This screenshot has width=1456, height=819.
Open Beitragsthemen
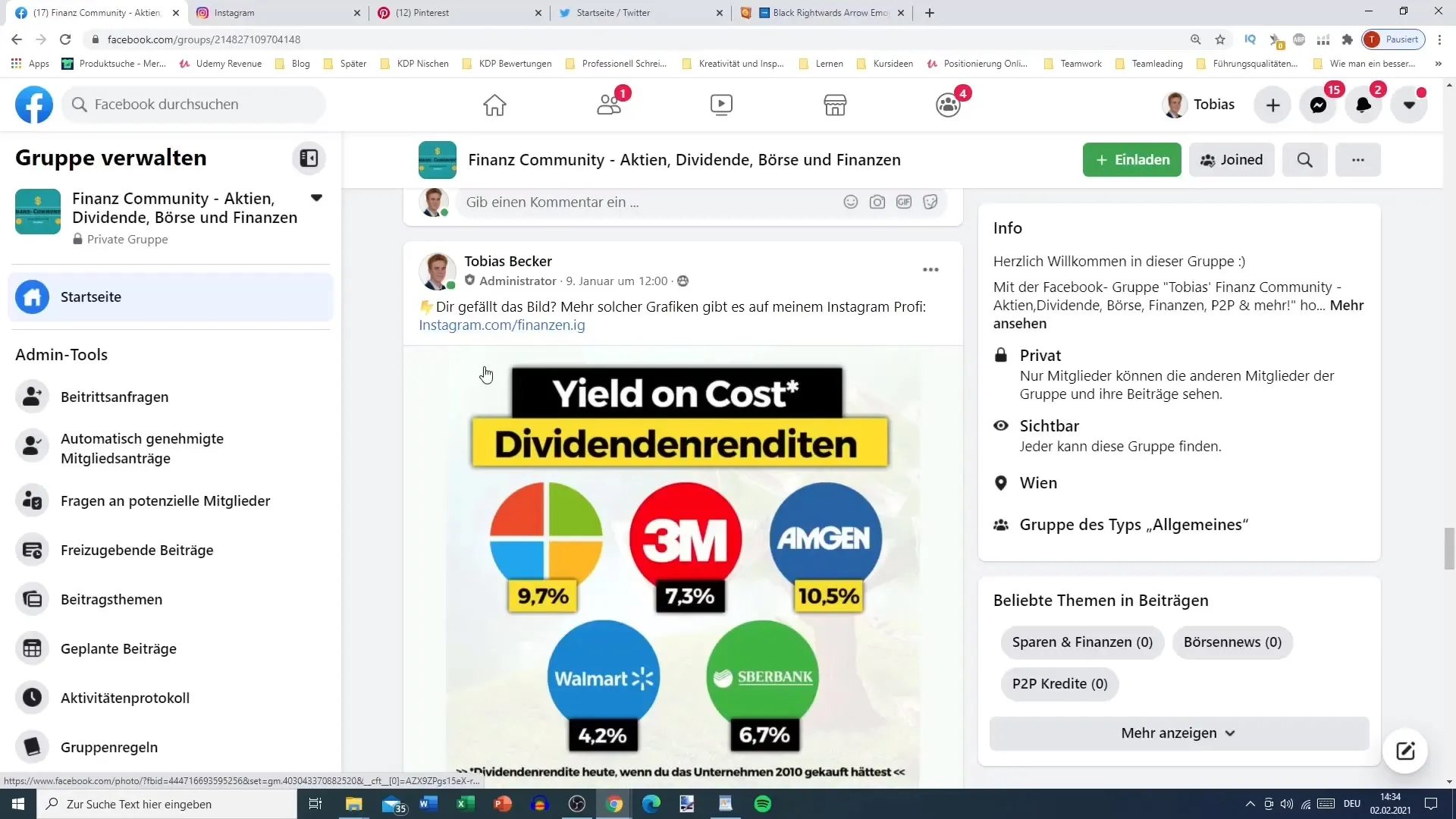pos(171,599)
